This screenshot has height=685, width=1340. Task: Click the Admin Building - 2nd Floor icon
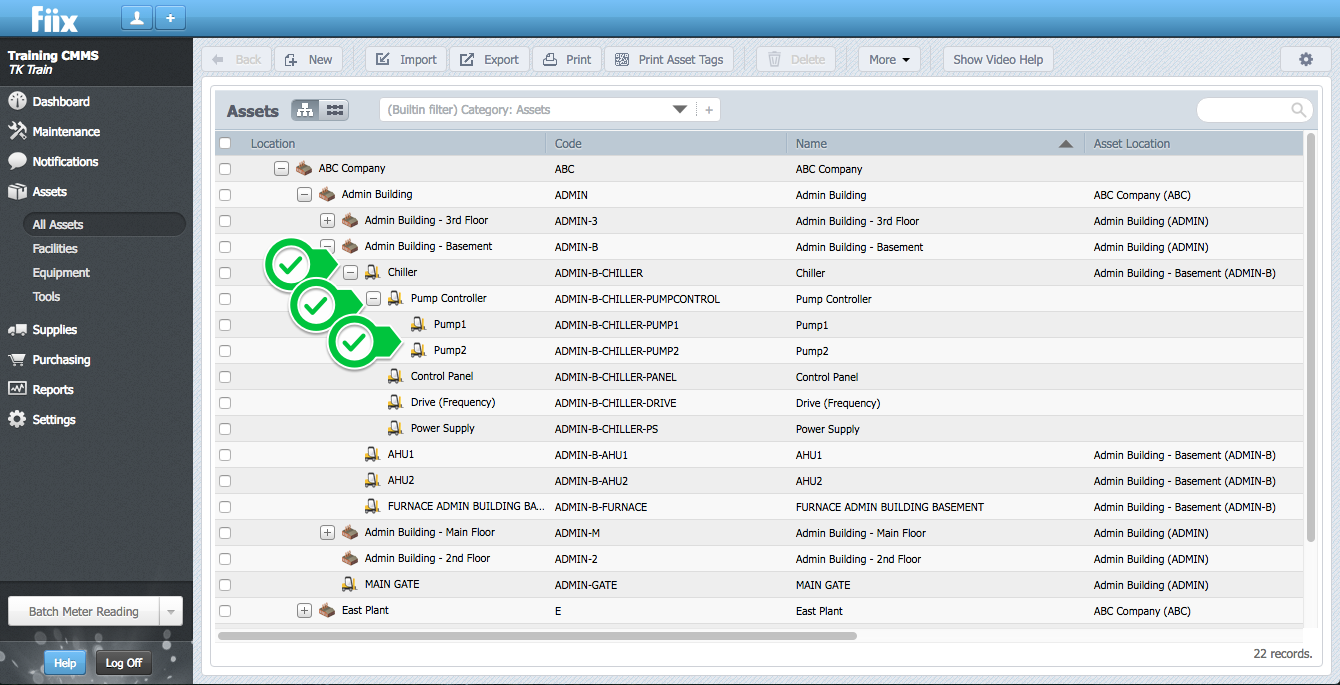(x=350, y=558)
